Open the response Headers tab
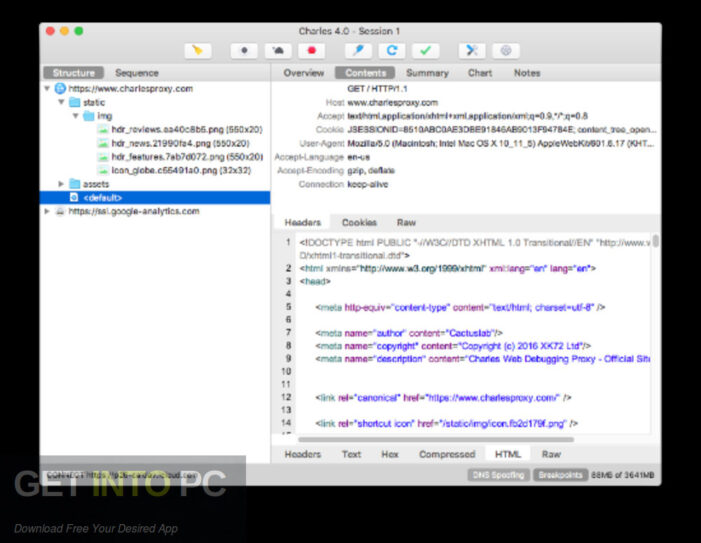Image resolution: width=701 pixels, height=543 pixels. pyautogui.click(x=303, y=454)
